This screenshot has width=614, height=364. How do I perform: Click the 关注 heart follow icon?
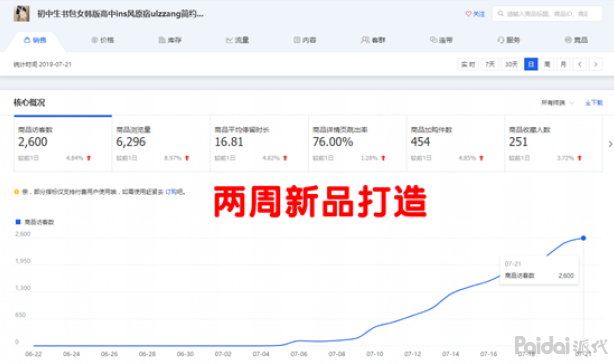click(468, 14)
